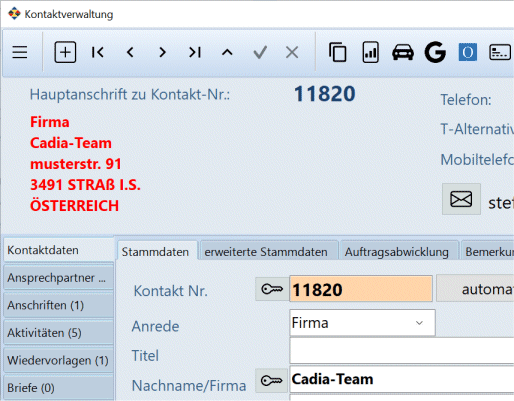Send email using the envelope button
514x401 pixels.
click(461, 199)
